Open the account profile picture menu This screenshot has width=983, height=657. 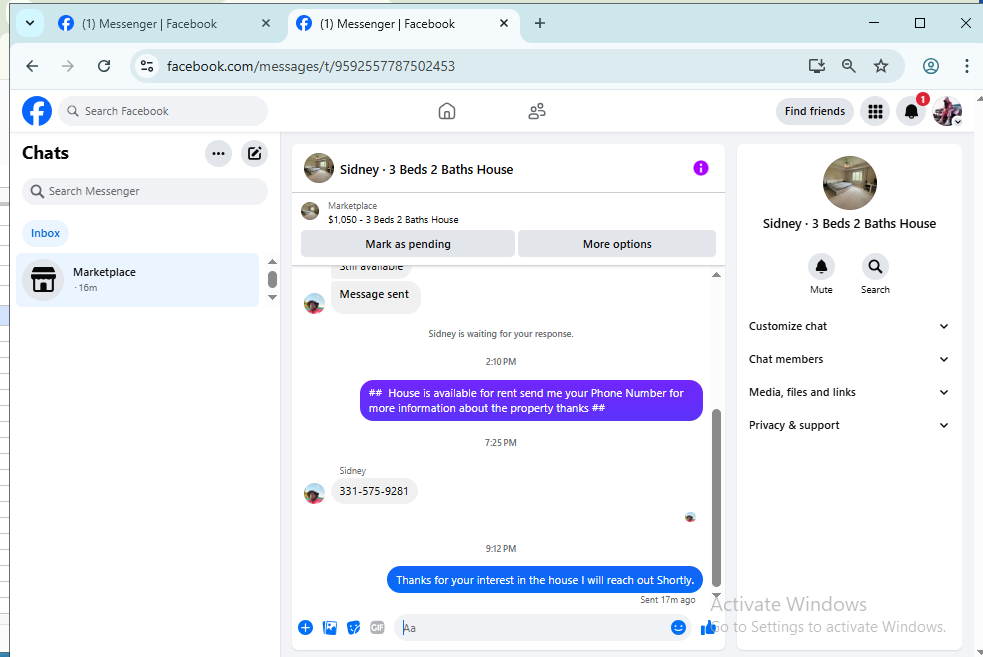click(x=947, y=112)
